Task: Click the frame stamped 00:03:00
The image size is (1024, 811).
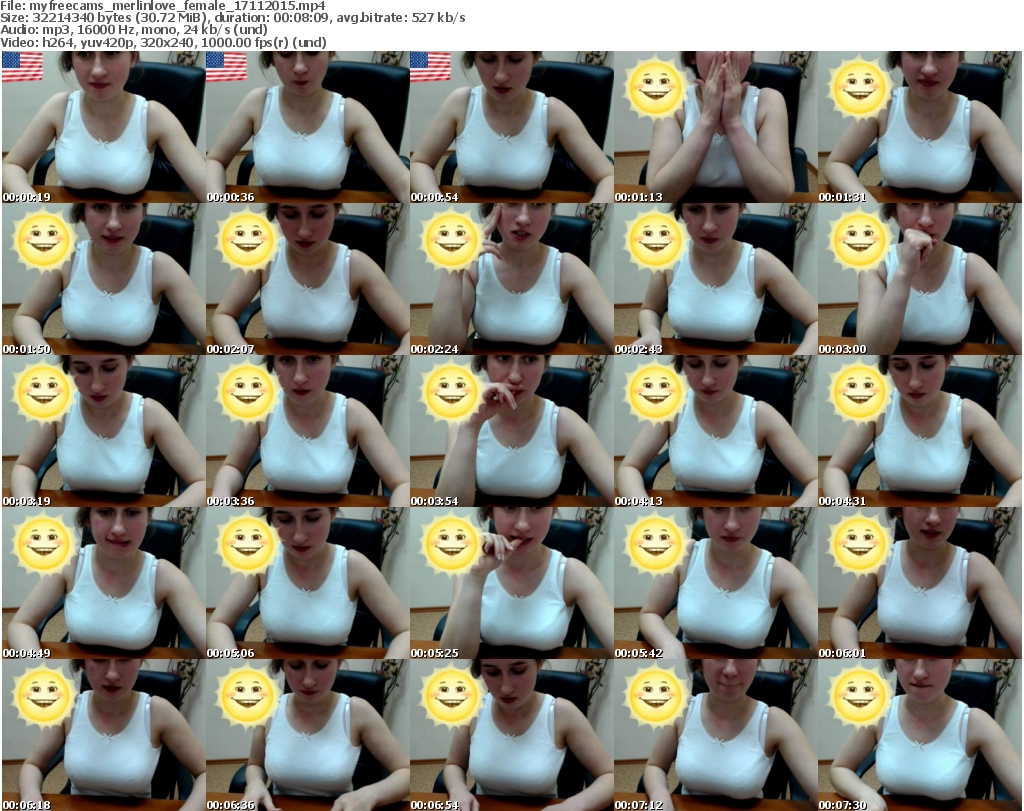Action: 920,279
